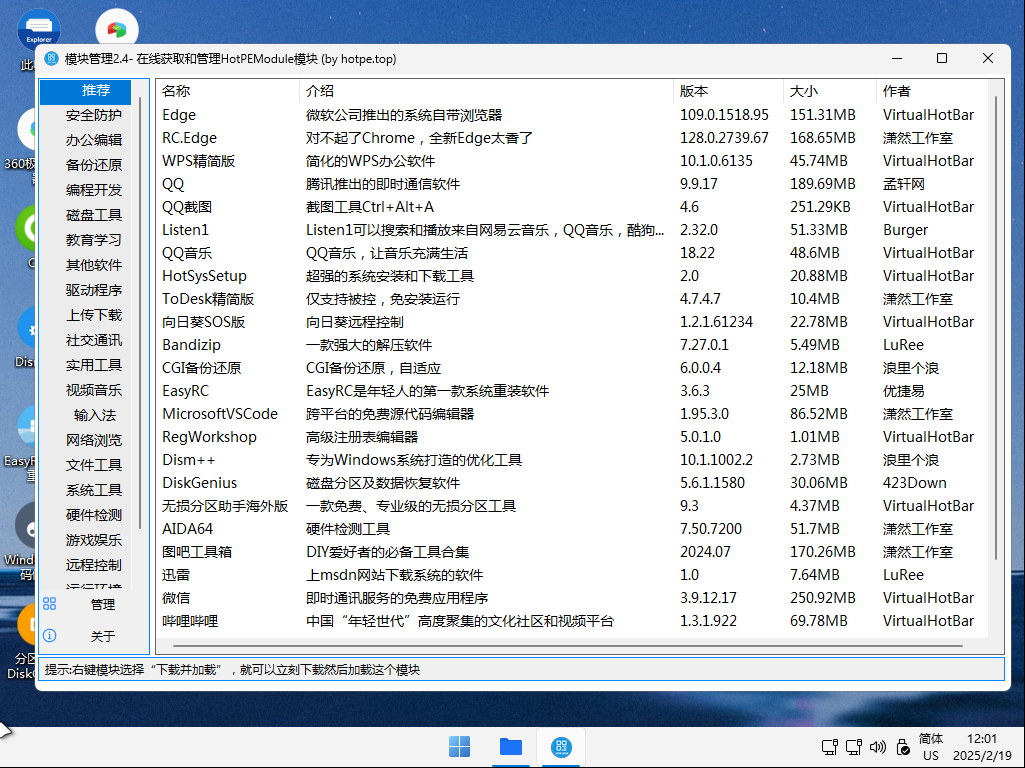Select the 游戏娱乐 category
The image size is (1025, 768).
click(86, 540)
